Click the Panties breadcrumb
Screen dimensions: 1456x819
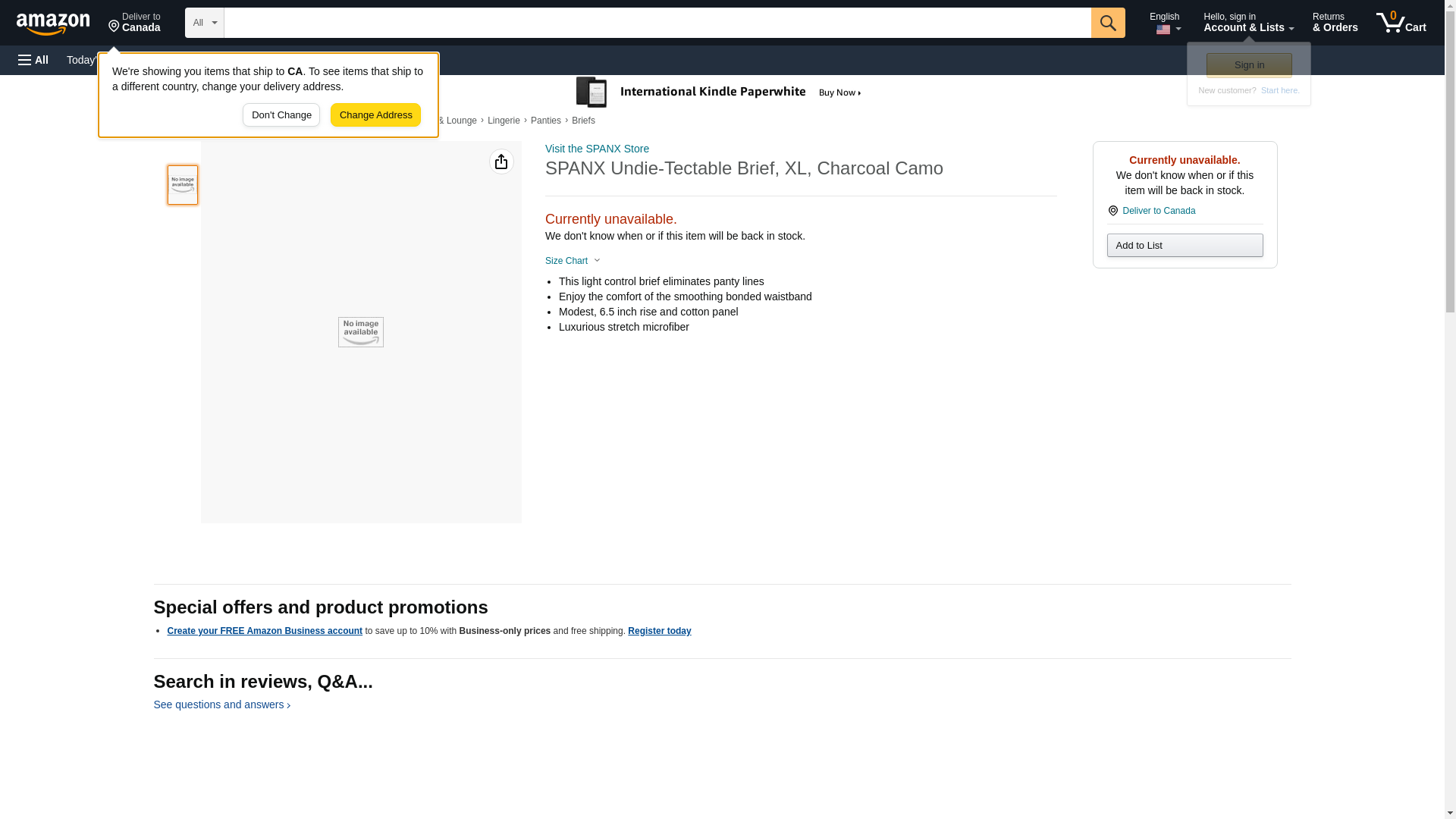(545, 121)
